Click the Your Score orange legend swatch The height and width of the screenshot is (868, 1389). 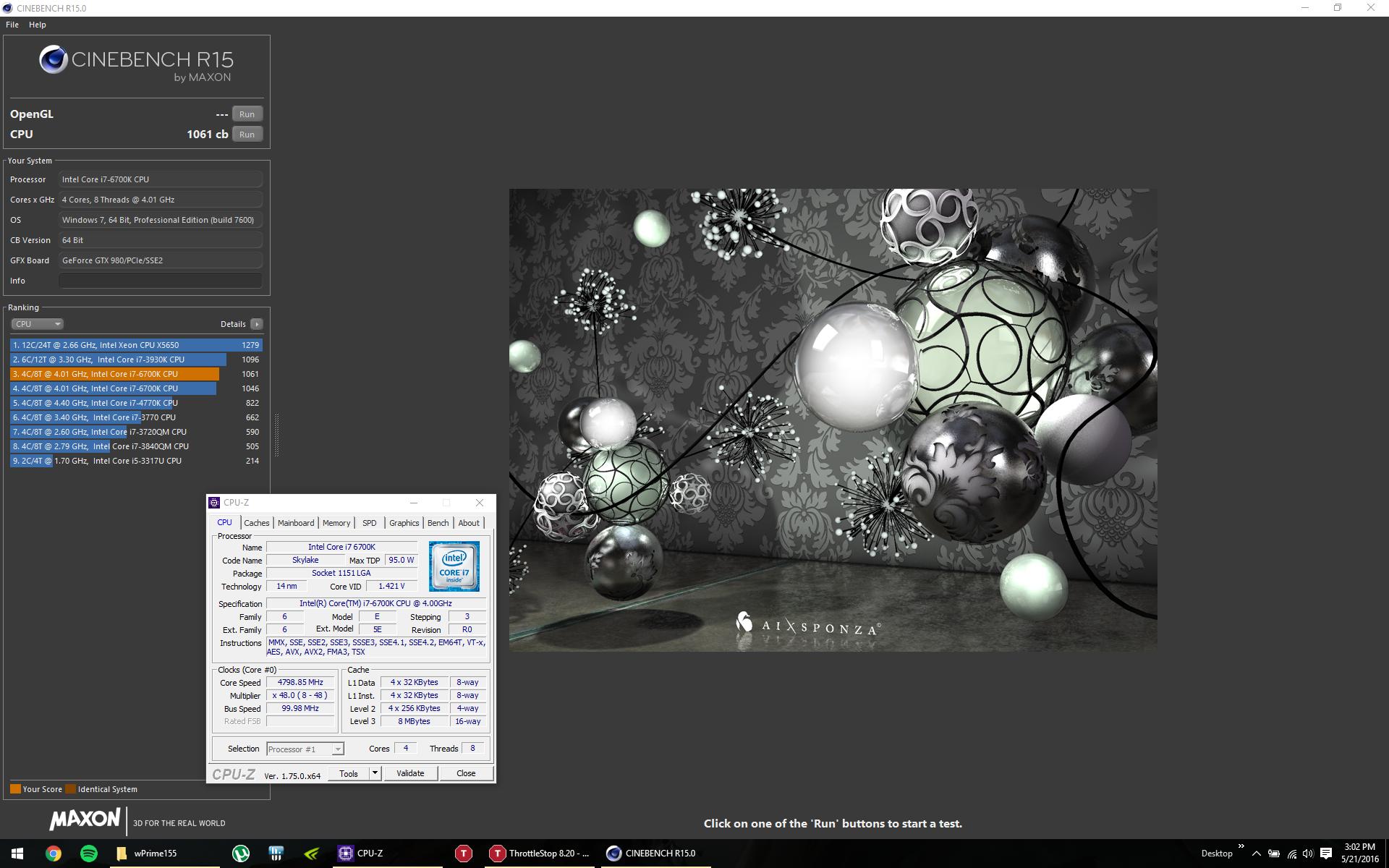tap(15, 789)
